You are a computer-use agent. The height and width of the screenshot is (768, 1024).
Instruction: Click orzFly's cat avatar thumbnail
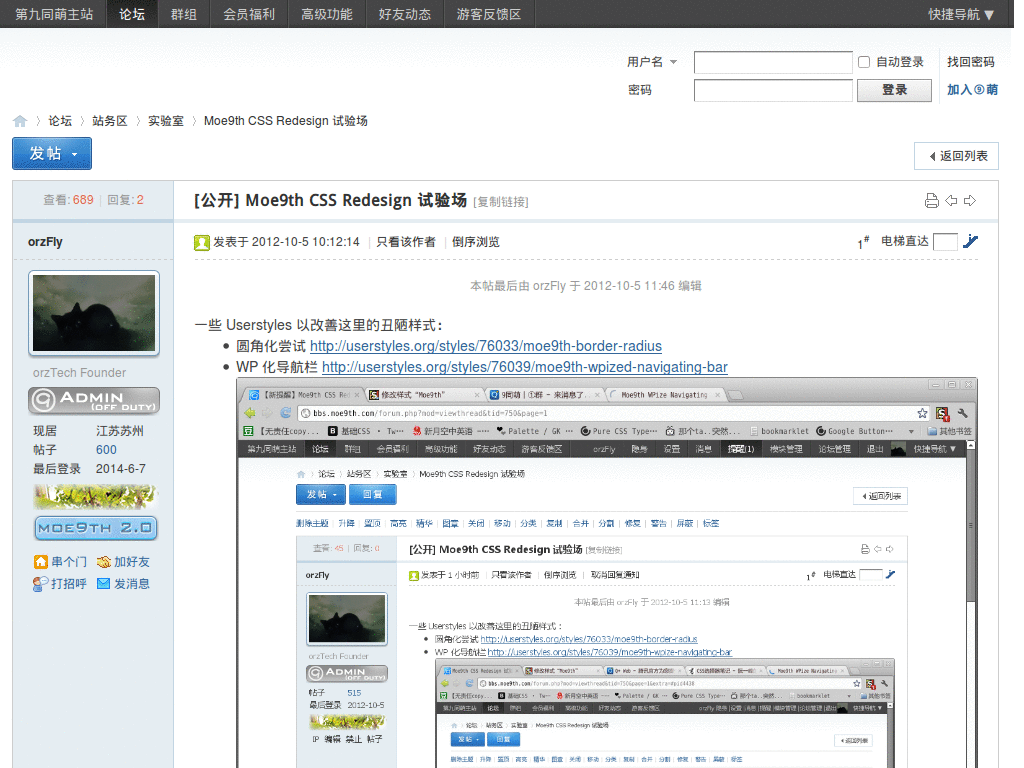pyautogui.click(x=95, y=312)
